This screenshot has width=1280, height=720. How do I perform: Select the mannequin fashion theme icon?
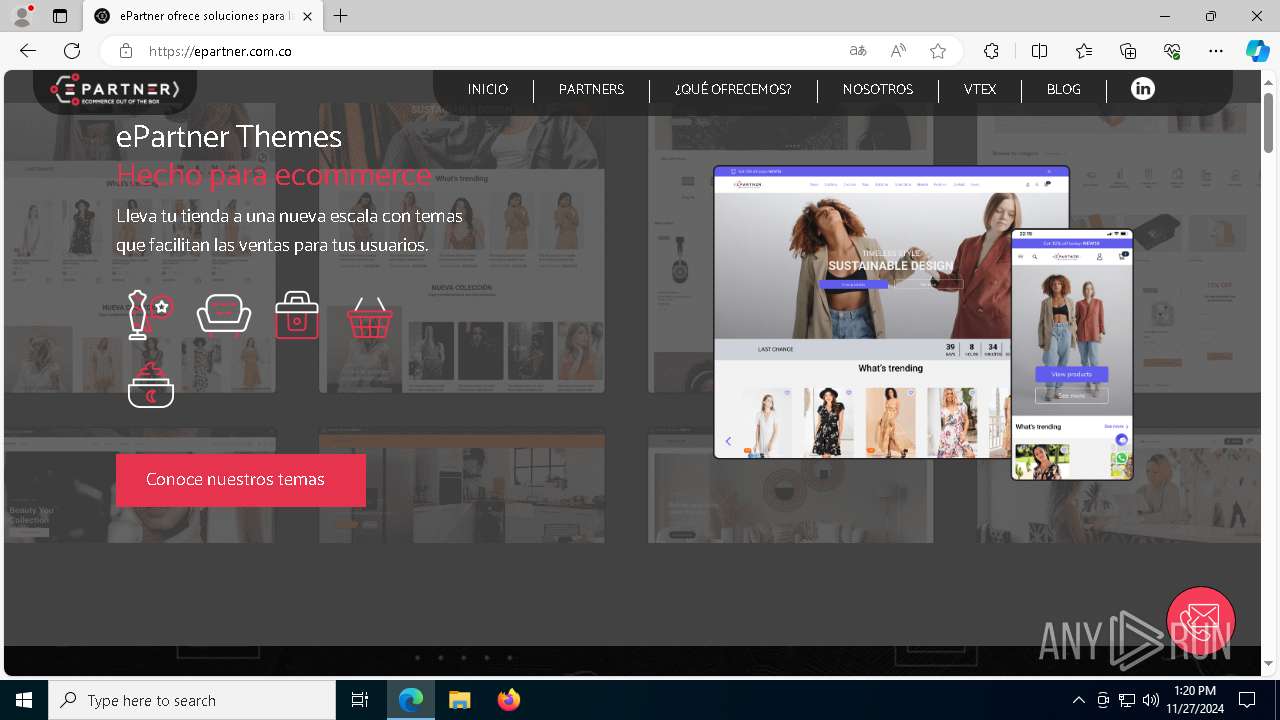tap(150, 315)
